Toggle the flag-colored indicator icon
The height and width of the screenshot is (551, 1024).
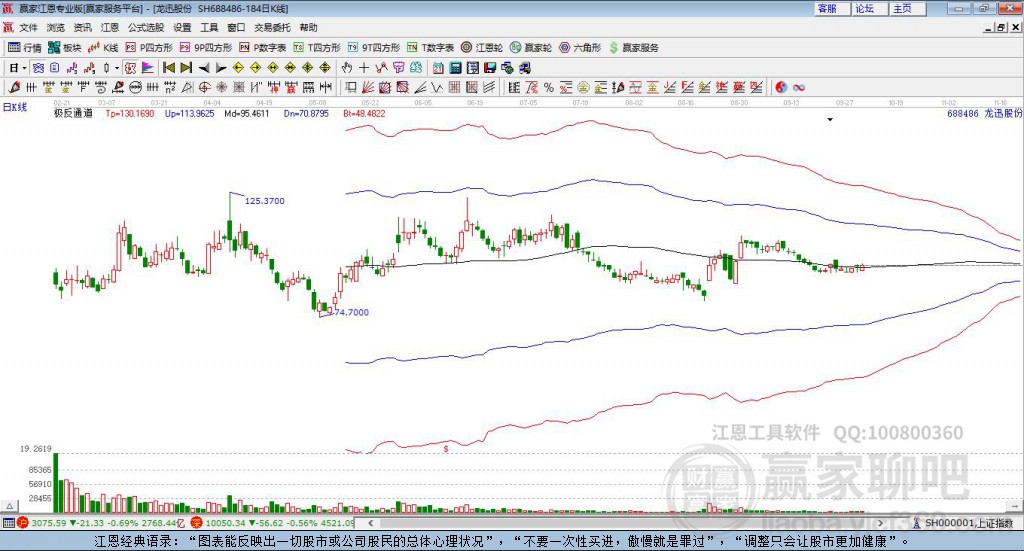click(x=148, y=68)
